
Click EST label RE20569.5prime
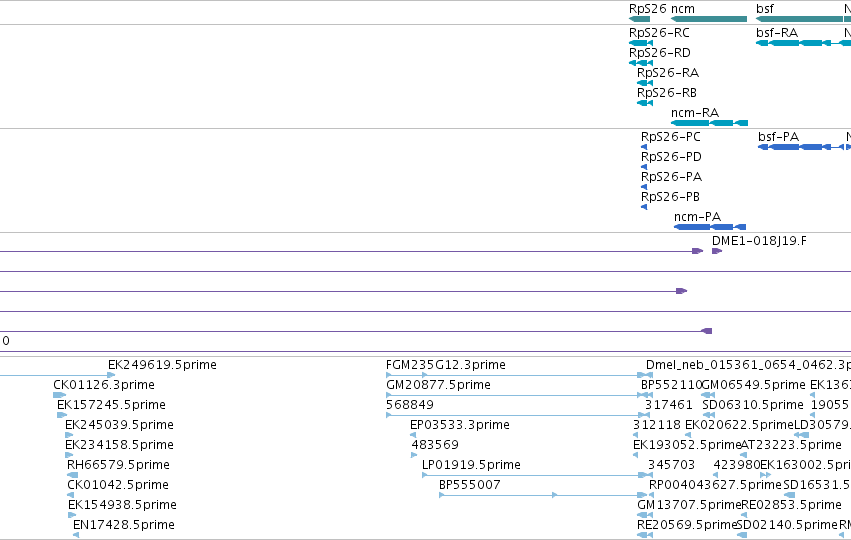tap(687, 525)
